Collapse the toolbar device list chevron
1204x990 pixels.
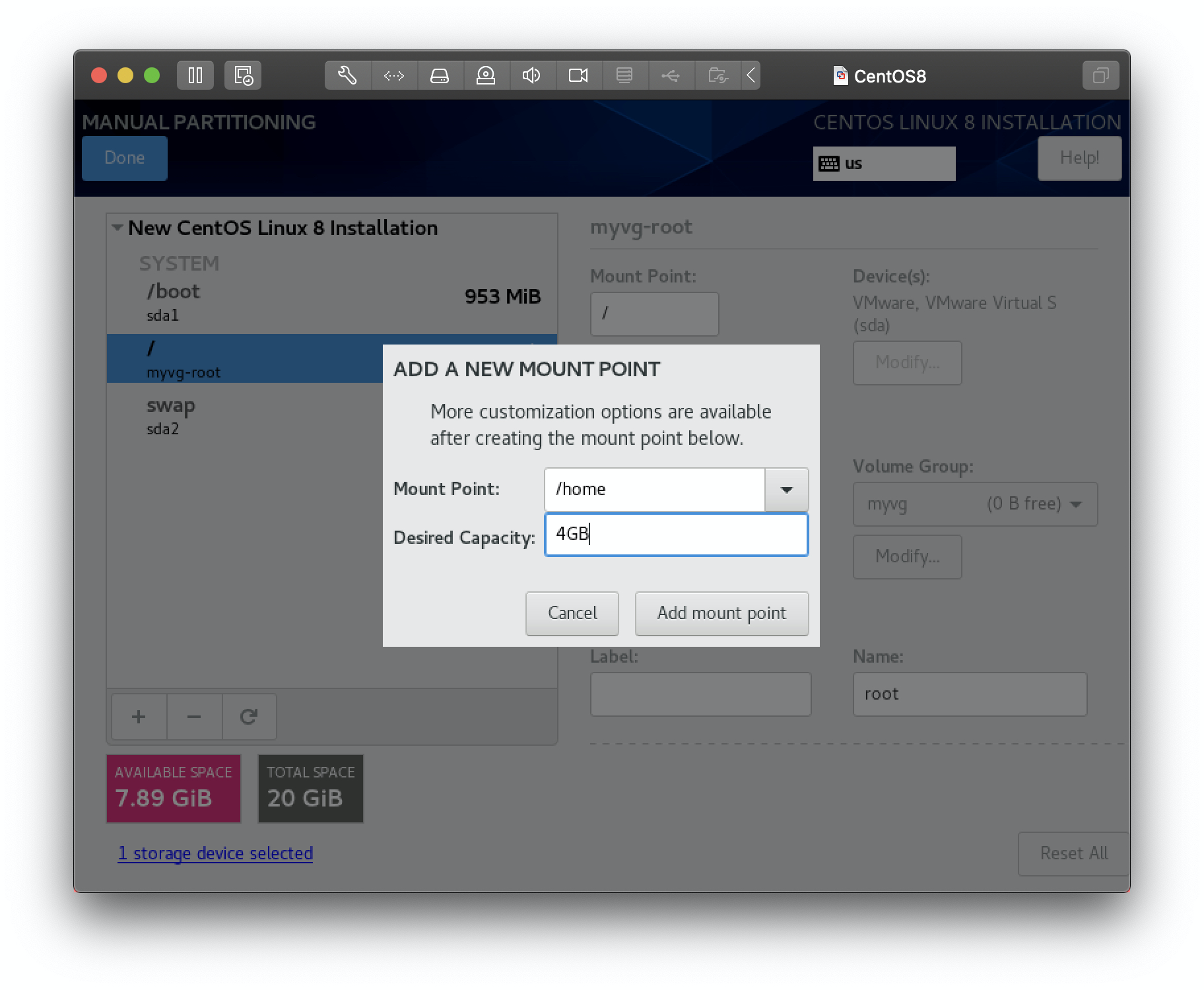[751, 75]
